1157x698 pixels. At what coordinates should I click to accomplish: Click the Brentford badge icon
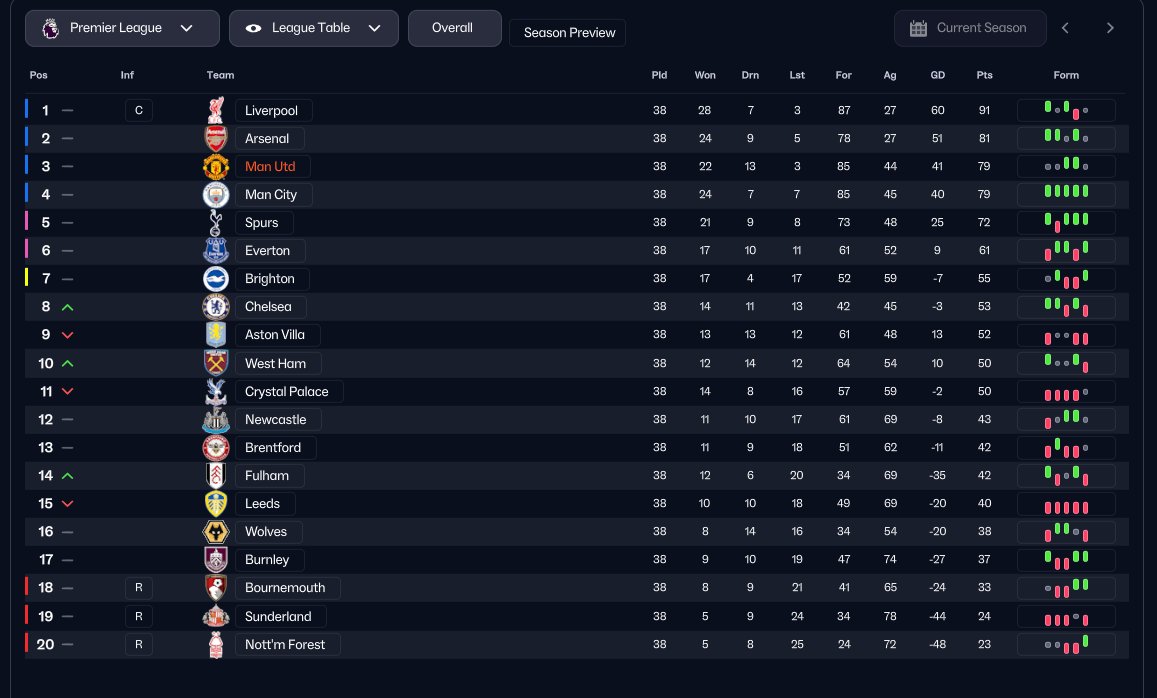(216, 447)
